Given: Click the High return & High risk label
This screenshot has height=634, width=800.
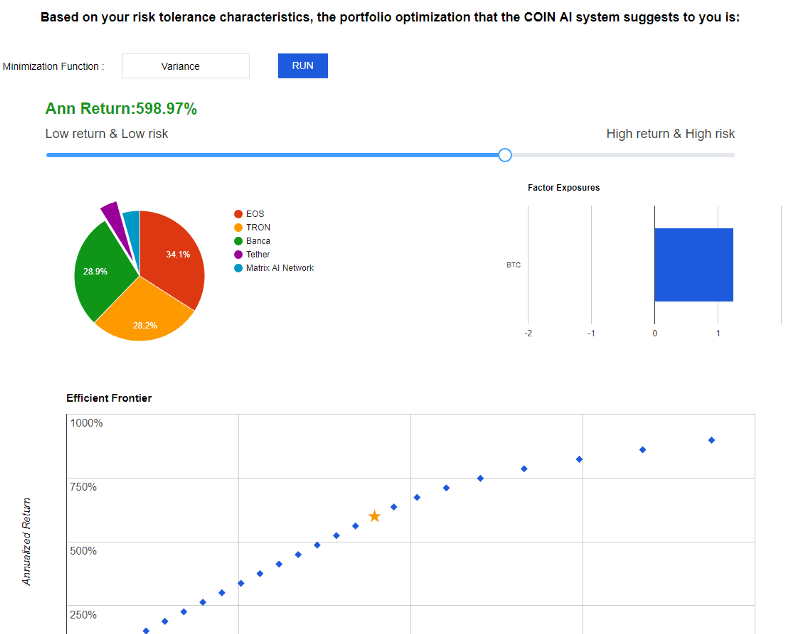Looking at the screenshot, I should [670, 134].
